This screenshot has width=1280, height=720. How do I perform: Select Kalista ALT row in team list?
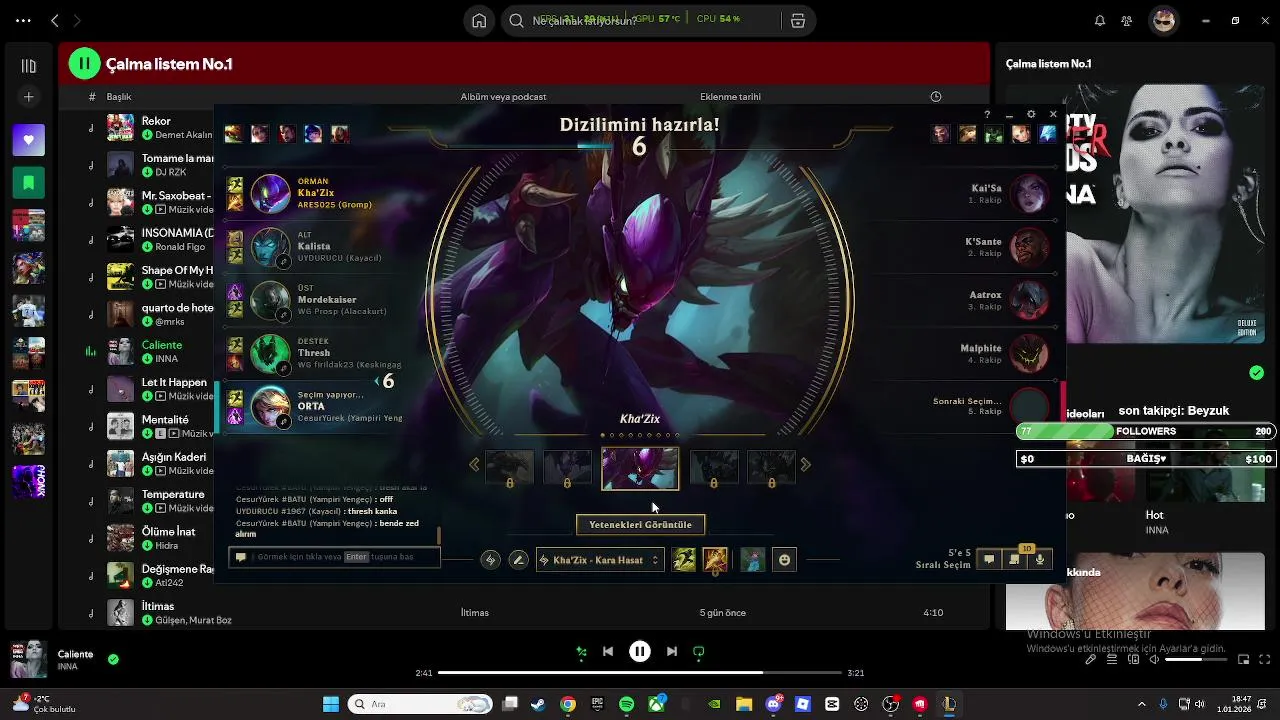pos(316,247)
